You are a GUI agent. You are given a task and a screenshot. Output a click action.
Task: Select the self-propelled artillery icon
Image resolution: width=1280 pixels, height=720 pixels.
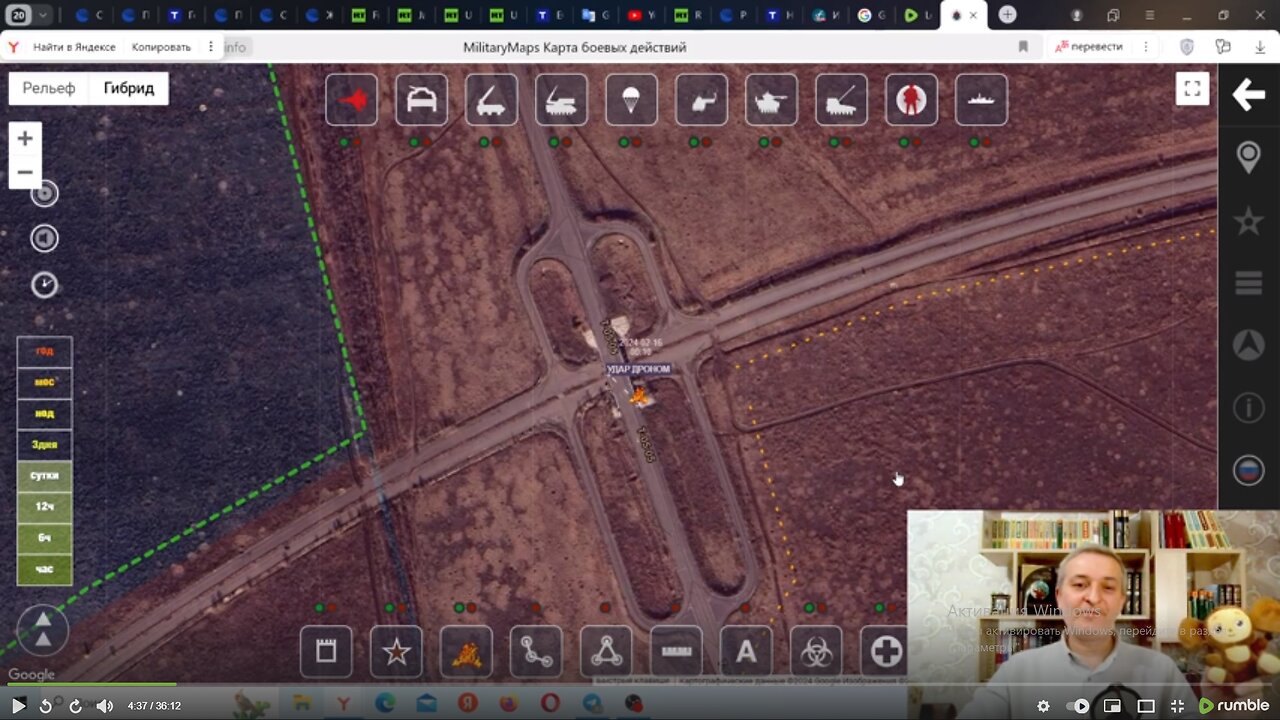561,99
